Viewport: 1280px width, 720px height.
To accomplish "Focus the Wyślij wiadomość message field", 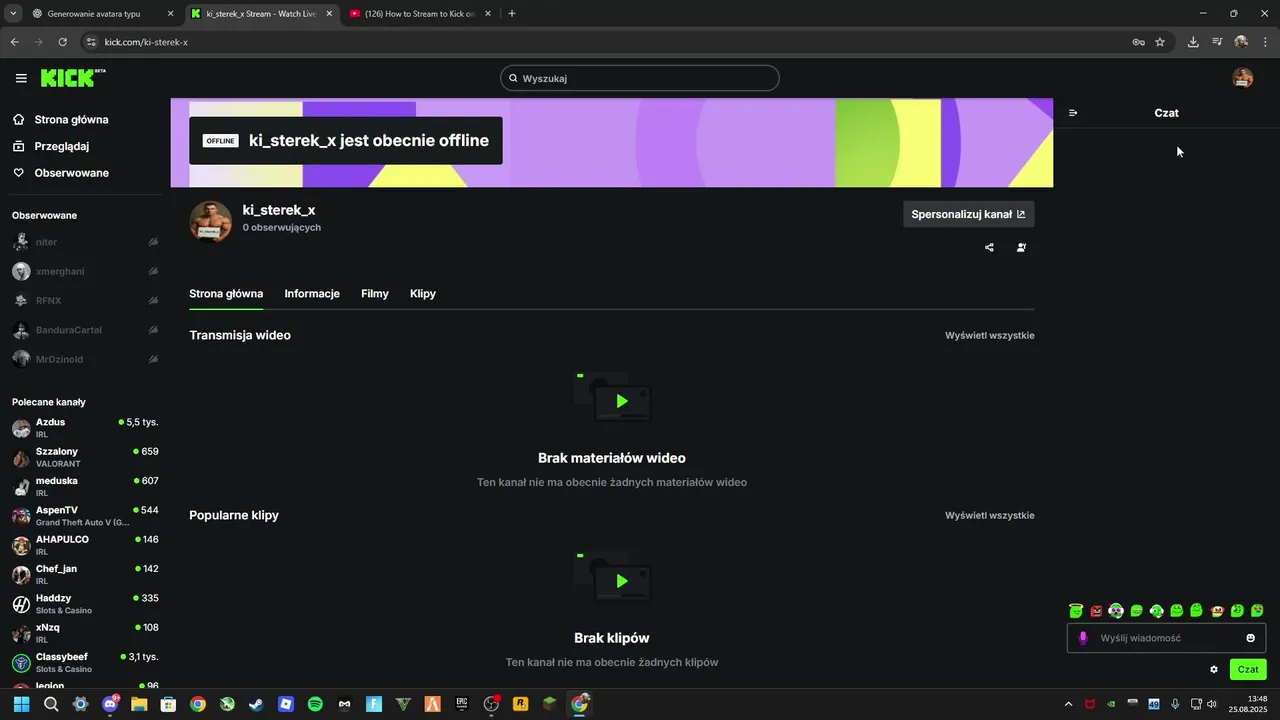I will pyautogui.click(x=1166, y=638).
